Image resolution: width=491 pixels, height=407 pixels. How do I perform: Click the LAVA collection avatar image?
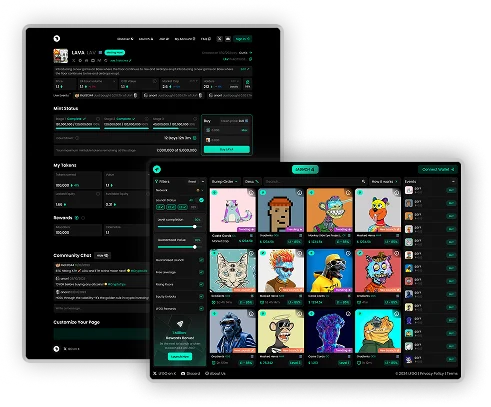click(61, 56)
